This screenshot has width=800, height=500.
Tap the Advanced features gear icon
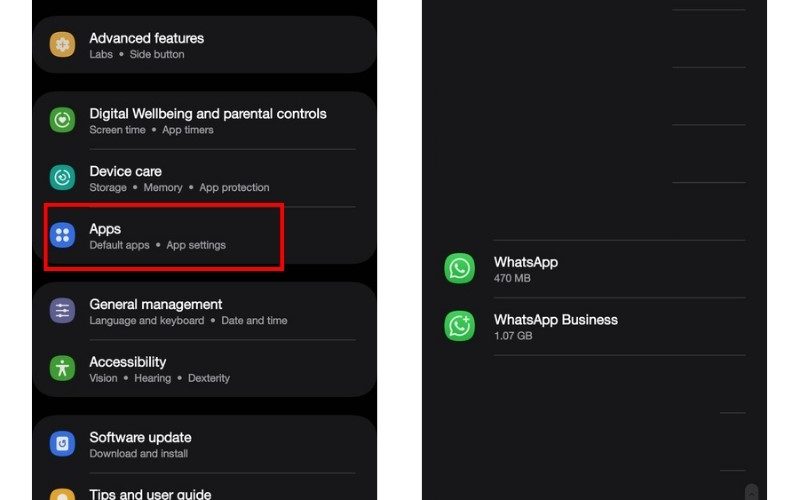pos(62,44)
